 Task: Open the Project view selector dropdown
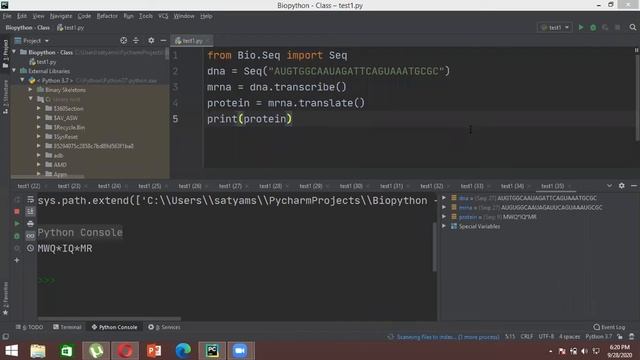[32, 40]
